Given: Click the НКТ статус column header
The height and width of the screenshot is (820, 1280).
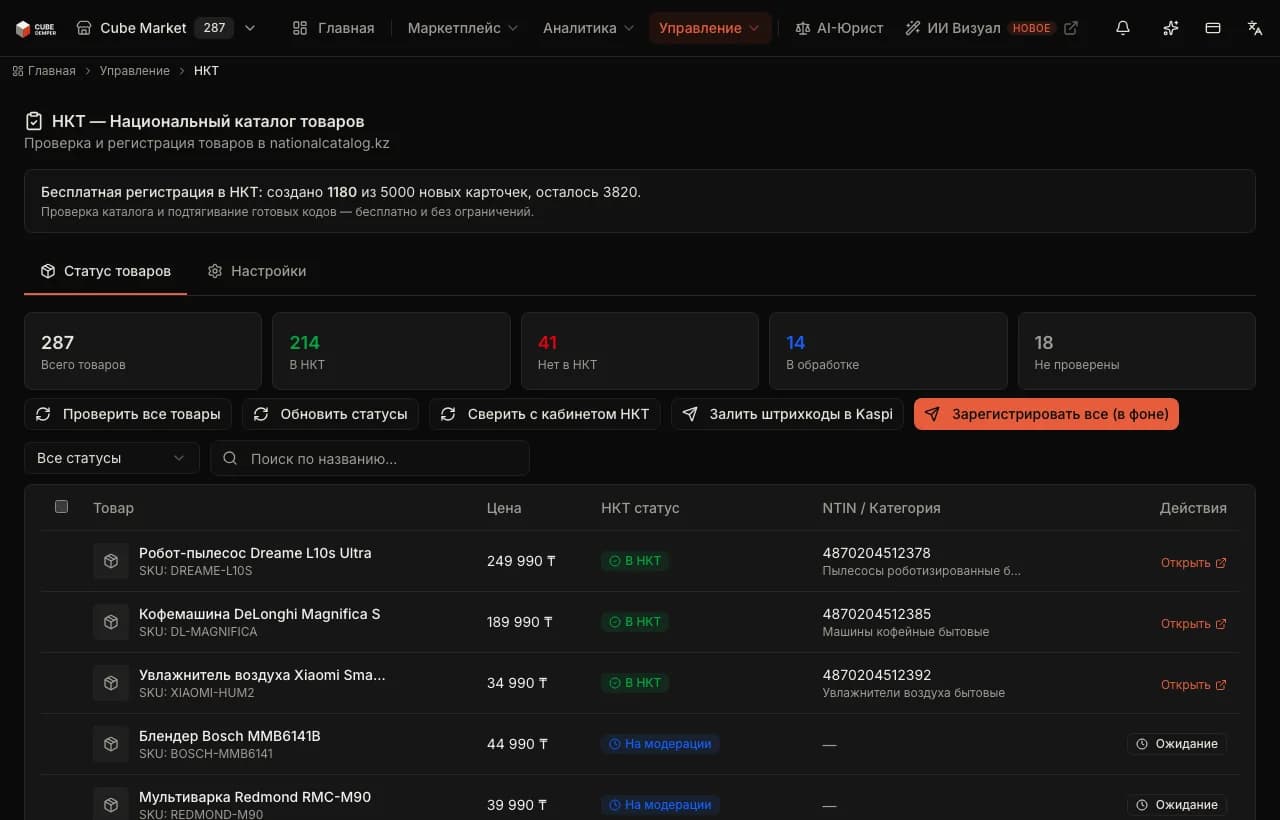Looking at the screenshot, I should [x=640, y=508].
